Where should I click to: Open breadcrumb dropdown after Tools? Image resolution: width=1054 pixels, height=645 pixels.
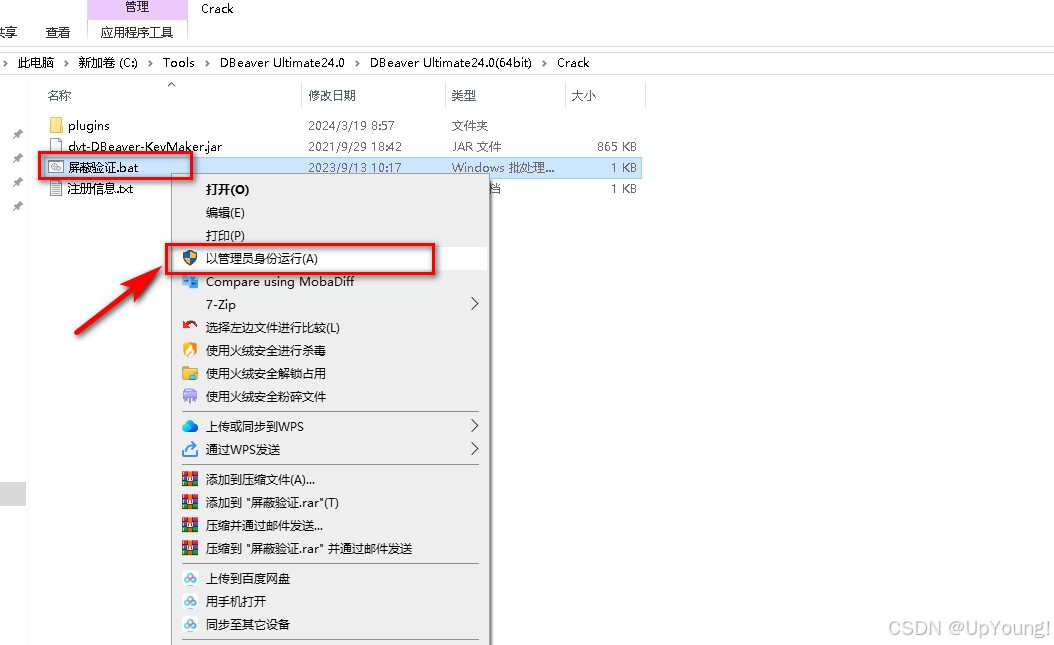pyautogui.click(x=207, y=63)
